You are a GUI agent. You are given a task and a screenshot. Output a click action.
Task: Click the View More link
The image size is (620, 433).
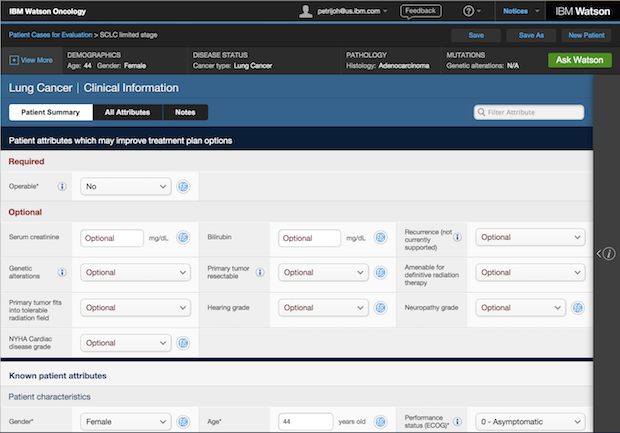click(36, 60)
